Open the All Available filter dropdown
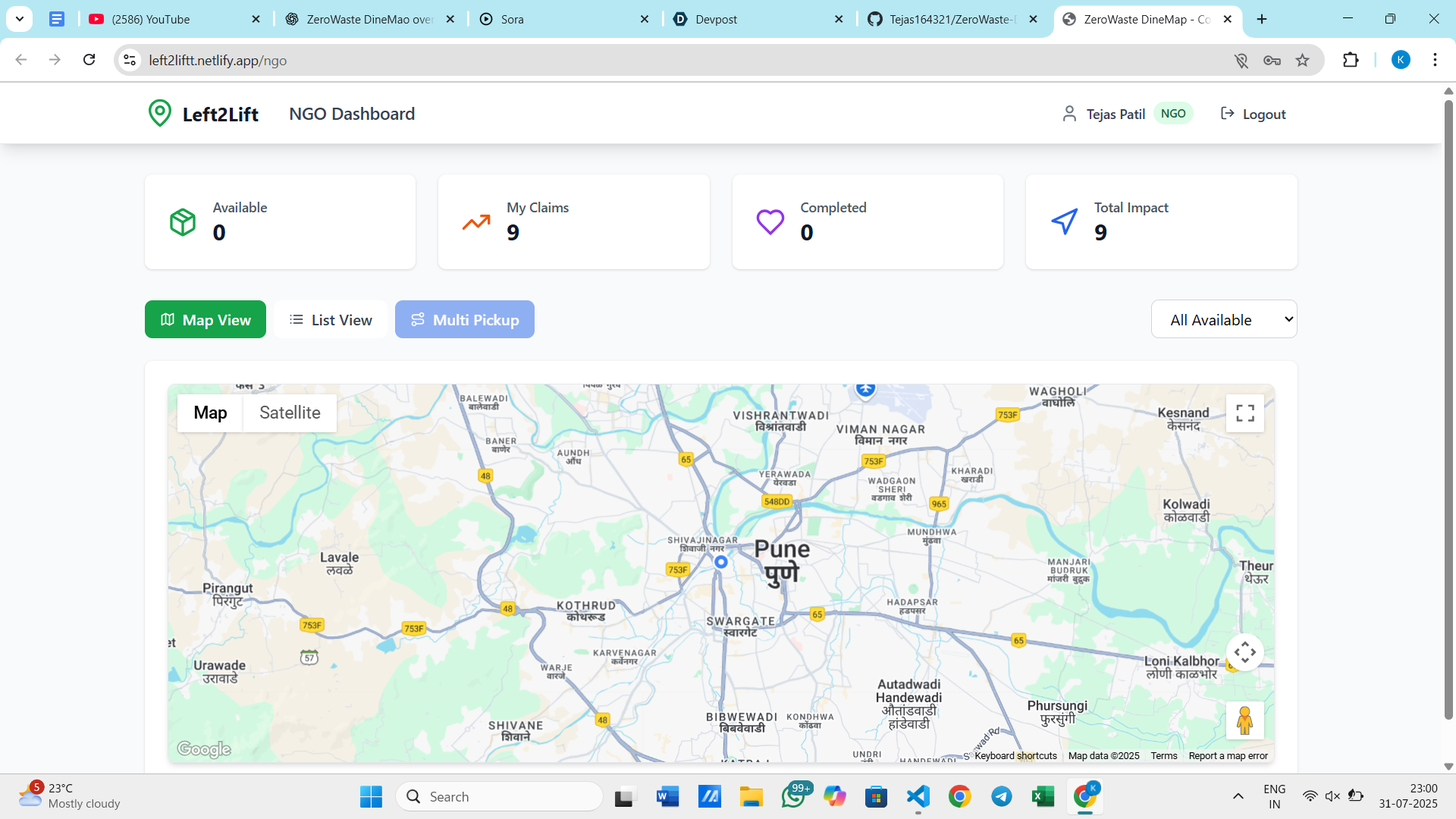The image size is (1456, 819). click(1223, 320)
